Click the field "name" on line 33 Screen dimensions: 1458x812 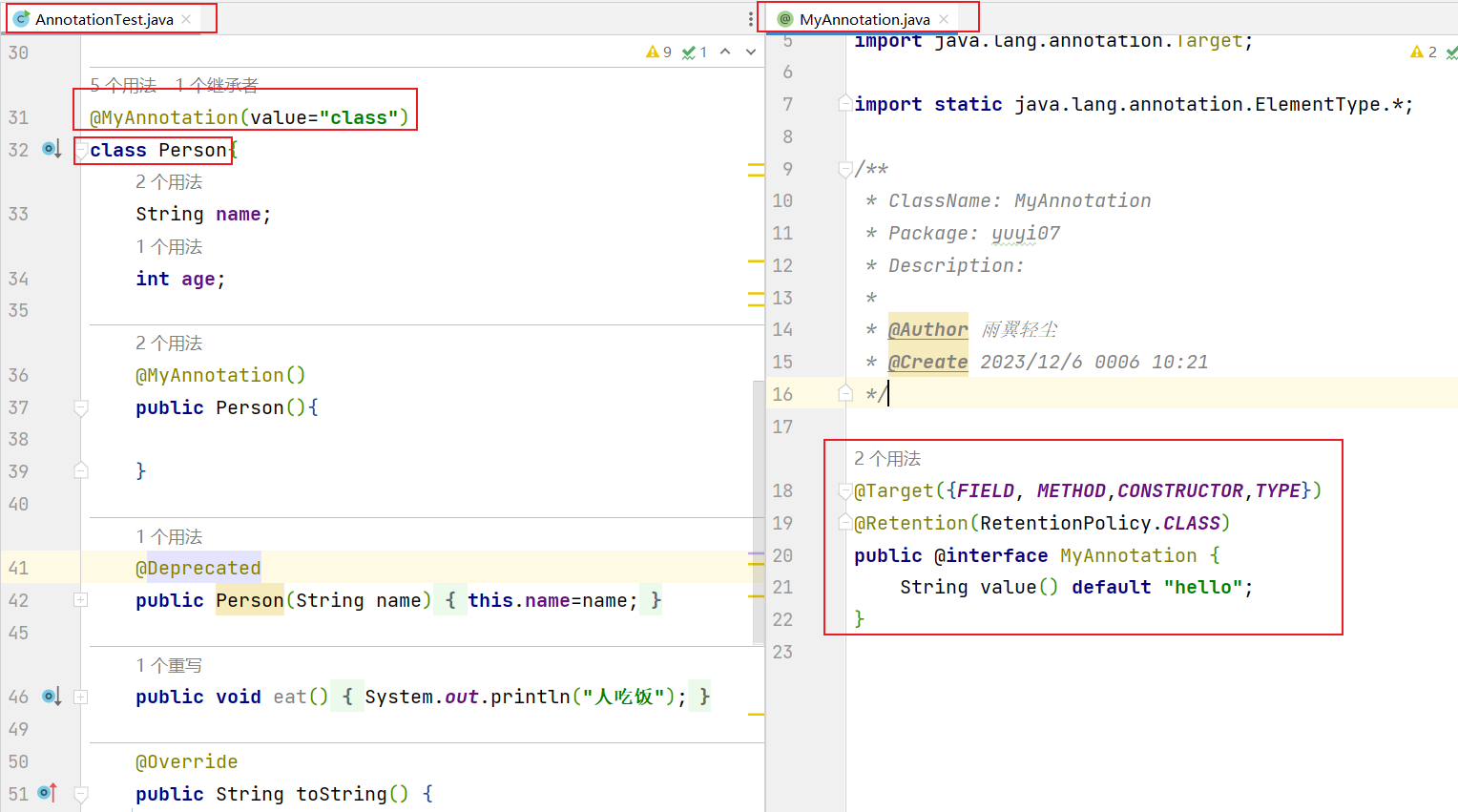239,214
